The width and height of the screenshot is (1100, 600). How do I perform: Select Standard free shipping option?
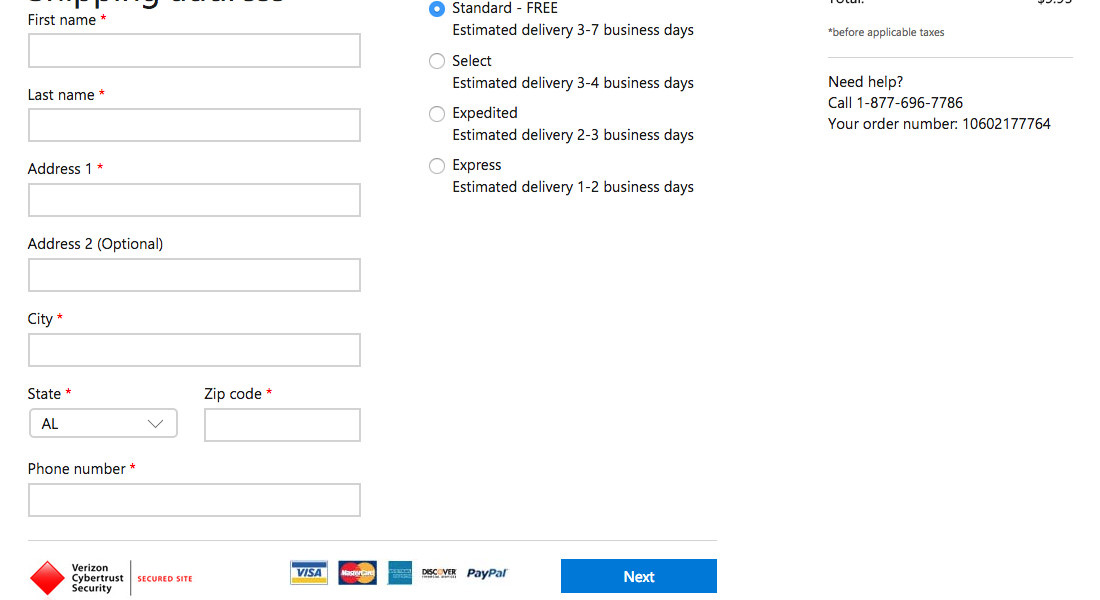pos(437,9)
